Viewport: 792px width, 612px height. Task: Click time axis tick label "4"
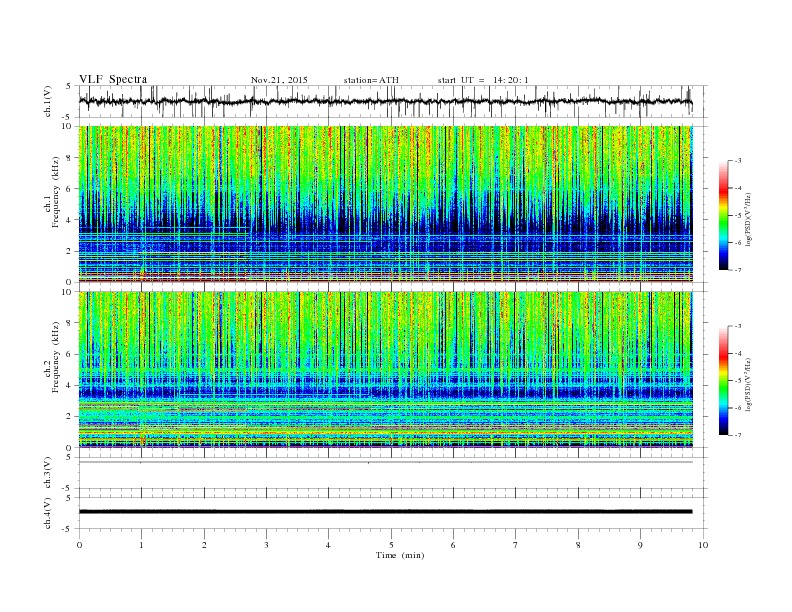coord(328,545)
